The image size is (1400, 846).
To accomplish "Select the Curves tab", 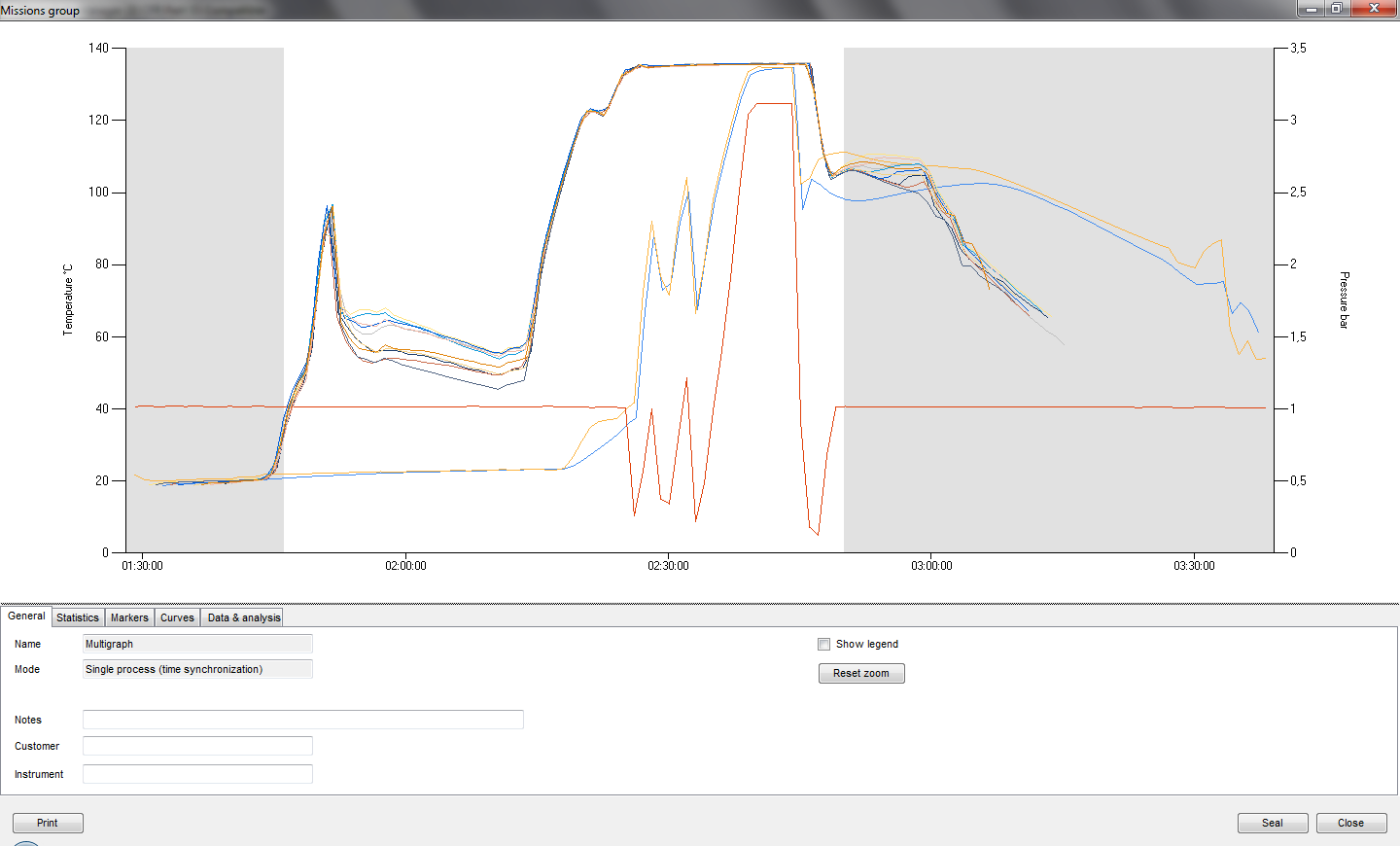I will point(177,617).
